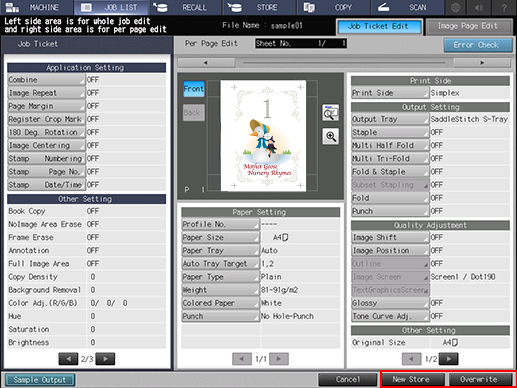Open the RECALL tab
This screenshot has width=517, height=388.
[185, 7]
